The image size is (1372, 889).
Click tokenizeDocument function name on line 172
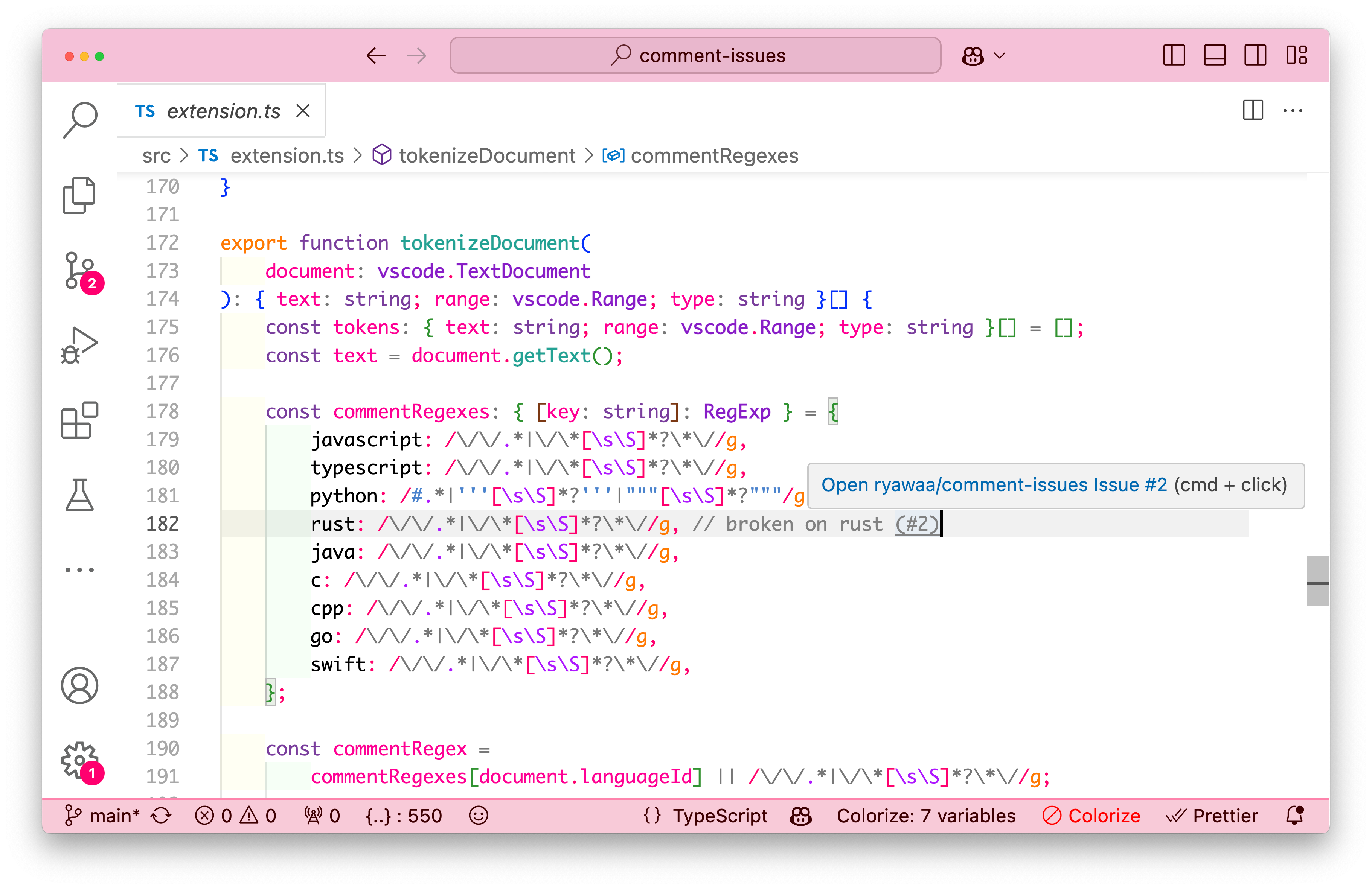(490, 243)
